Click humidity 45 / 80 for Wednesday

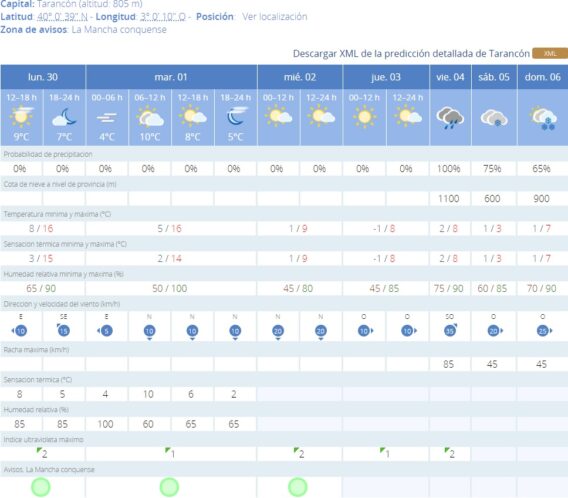[x=298, y=289]
